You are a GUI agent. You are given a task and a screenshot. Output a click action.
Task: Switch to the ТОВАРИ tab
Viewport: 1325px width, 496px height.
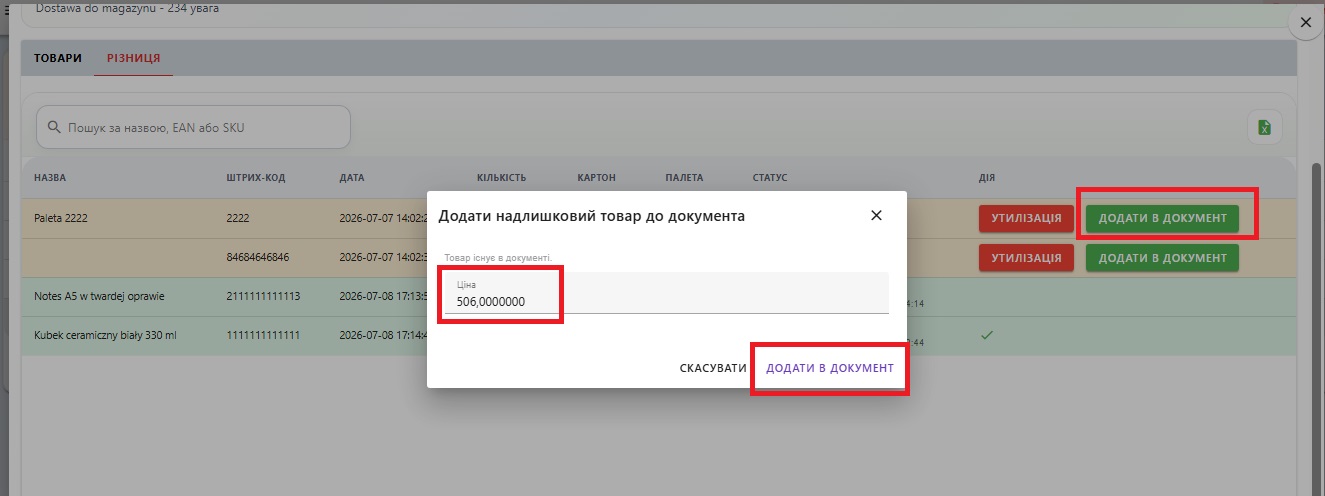coord(58,58)
